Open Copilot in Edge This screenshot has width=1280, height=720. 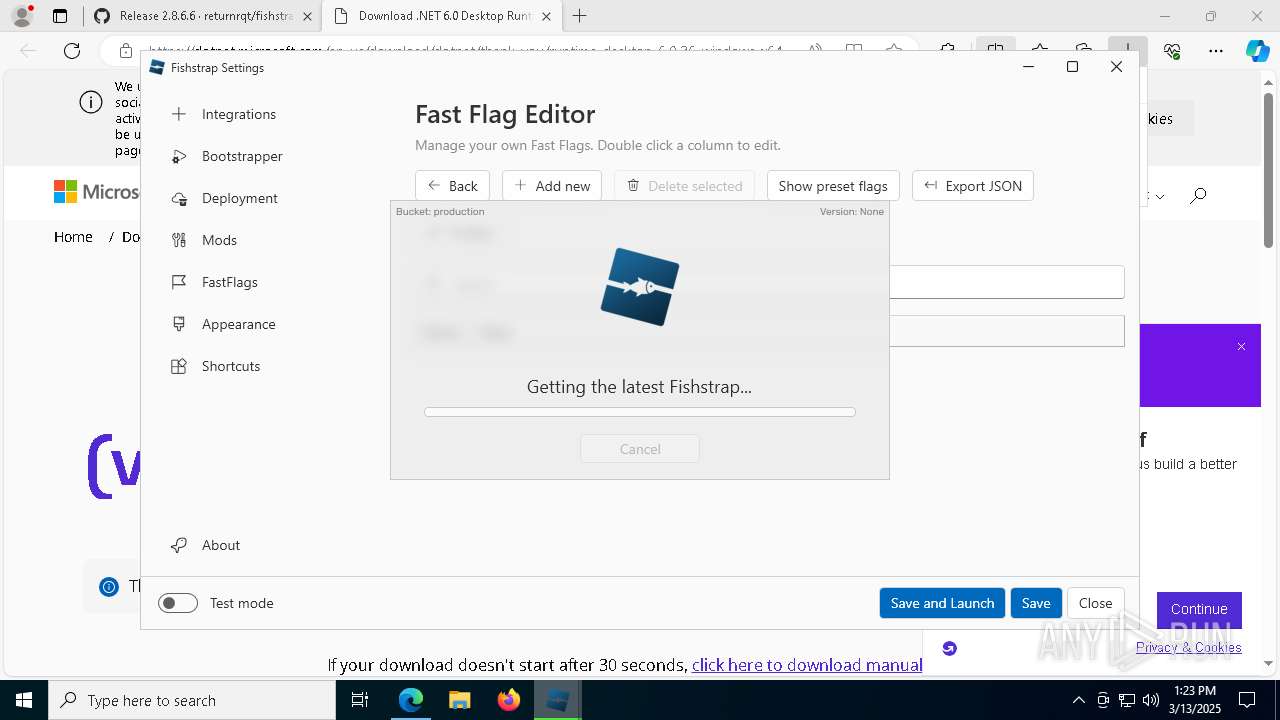pyautogui.click(x=1257, y=51)
